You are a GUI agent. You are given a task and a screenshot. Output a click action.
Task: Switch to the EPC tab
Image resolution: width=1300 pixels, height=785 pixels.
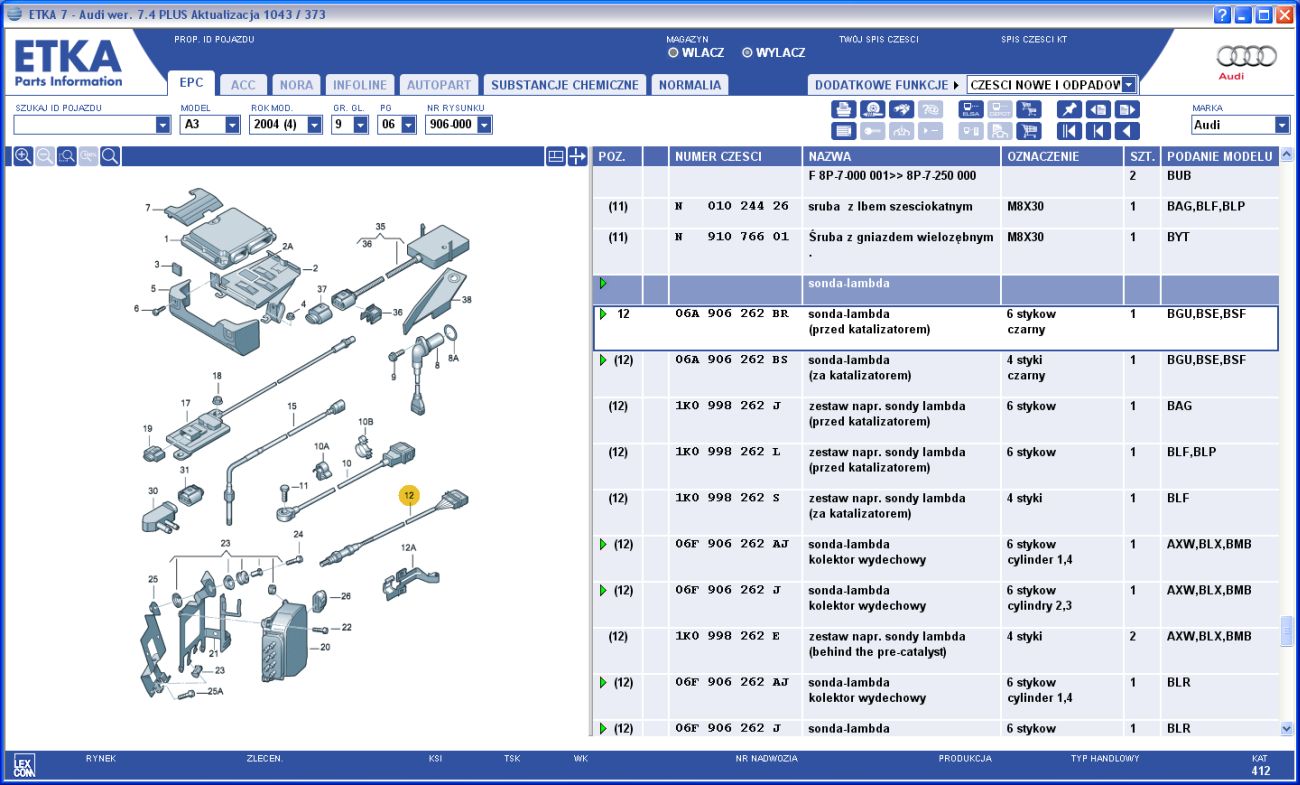[190, 84]
